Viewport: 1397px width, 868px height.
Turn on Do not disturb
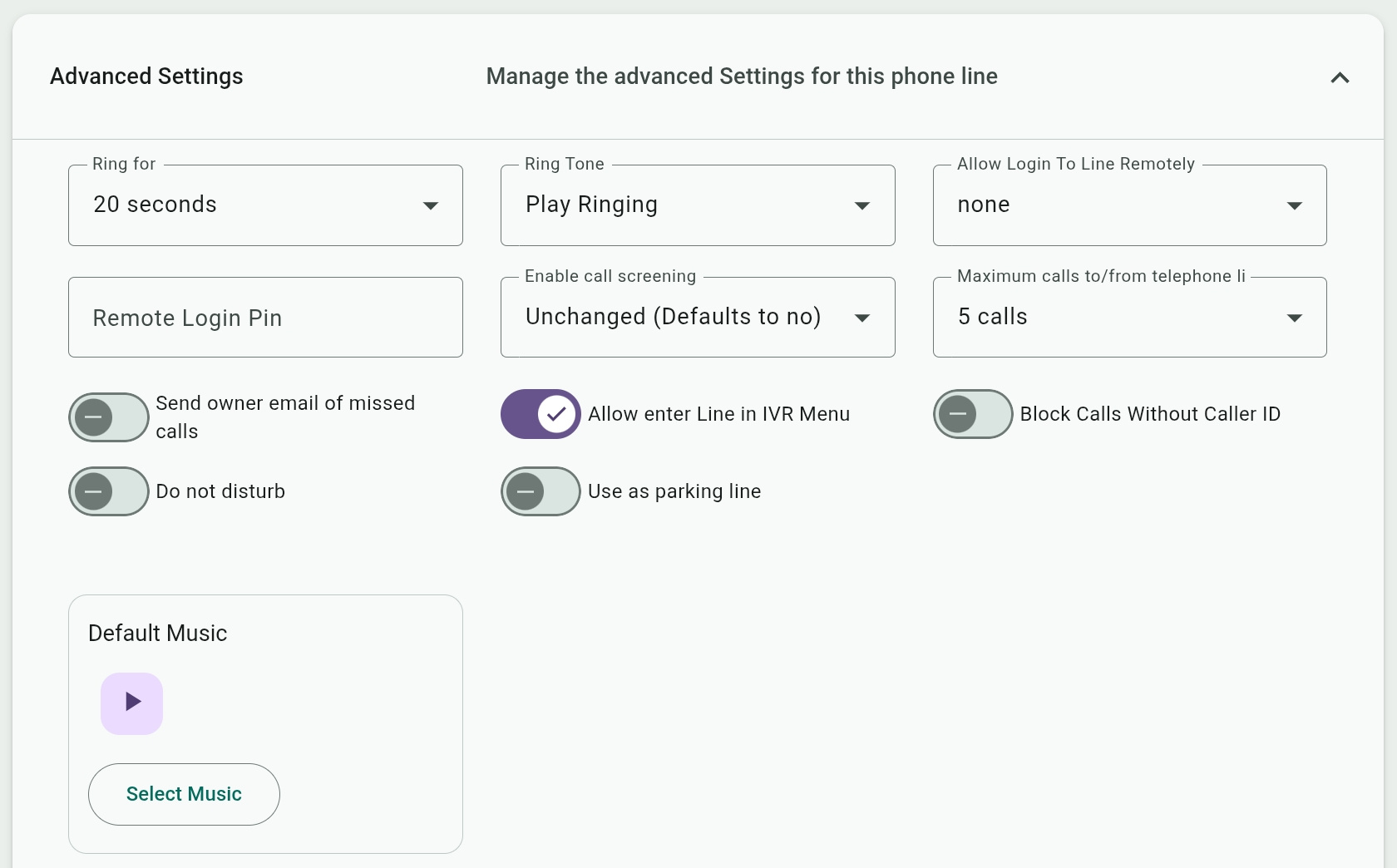coord(109,491)
